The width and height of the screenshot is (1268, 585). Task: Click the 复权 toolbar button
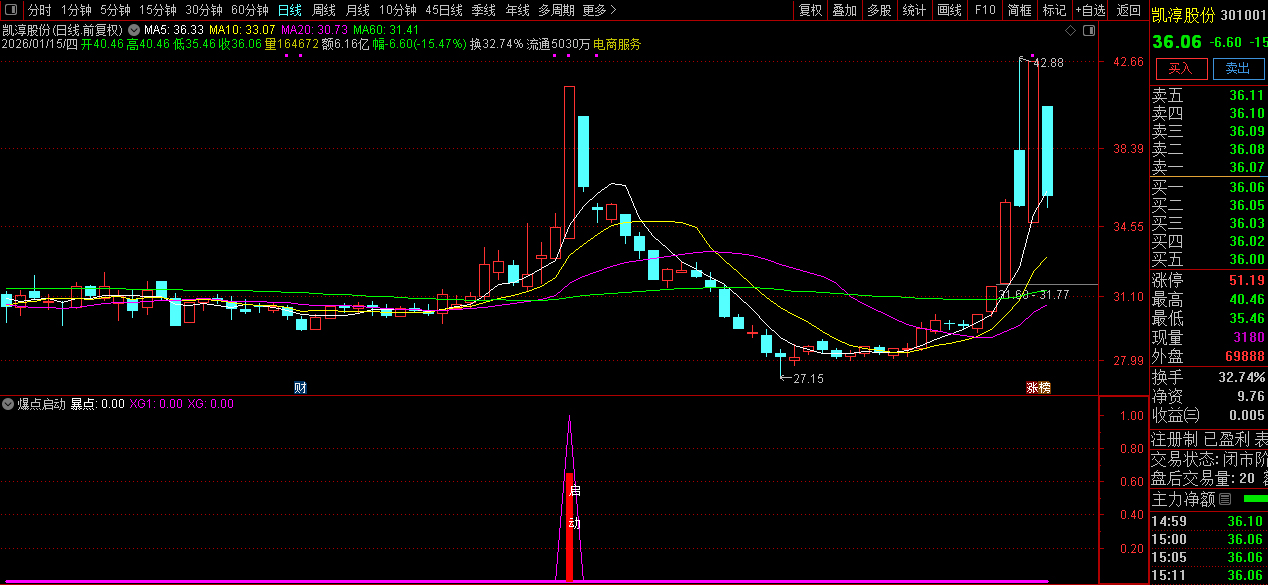[x=811, y=10]
